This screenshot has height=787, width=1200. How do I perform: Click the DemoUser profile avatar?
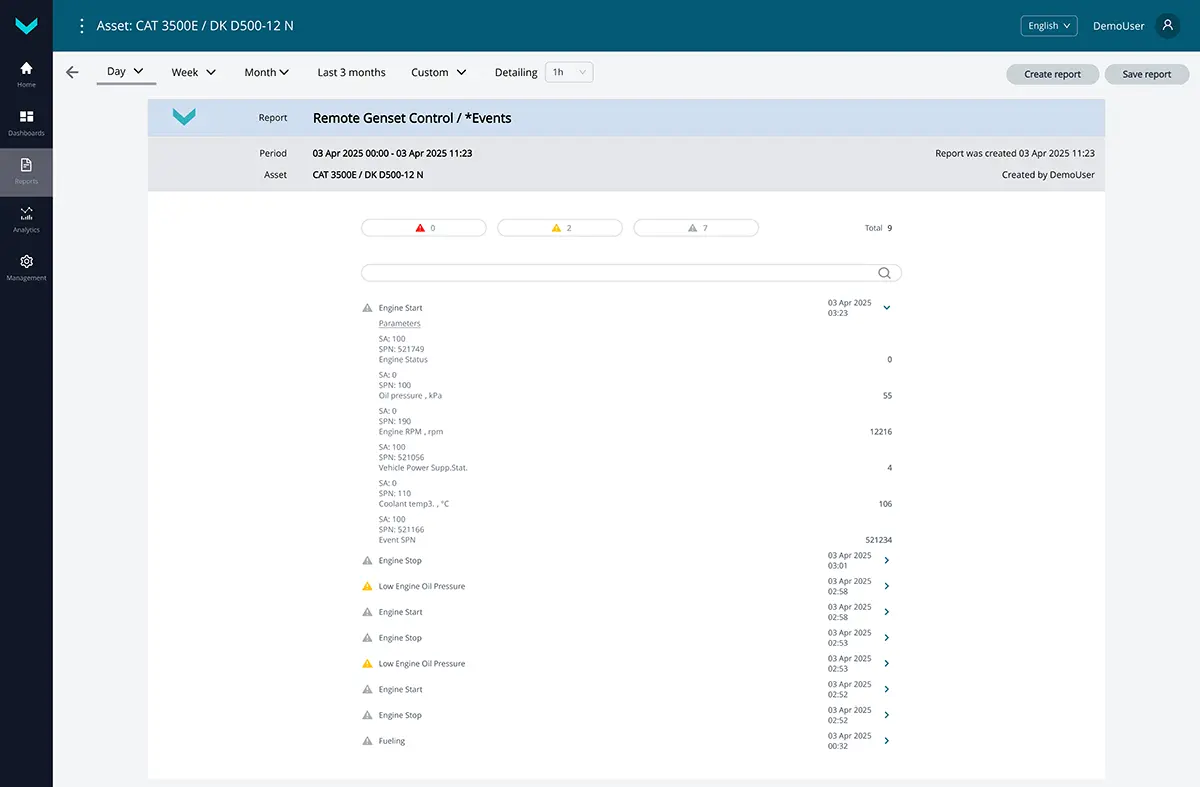click(1167, 26)
